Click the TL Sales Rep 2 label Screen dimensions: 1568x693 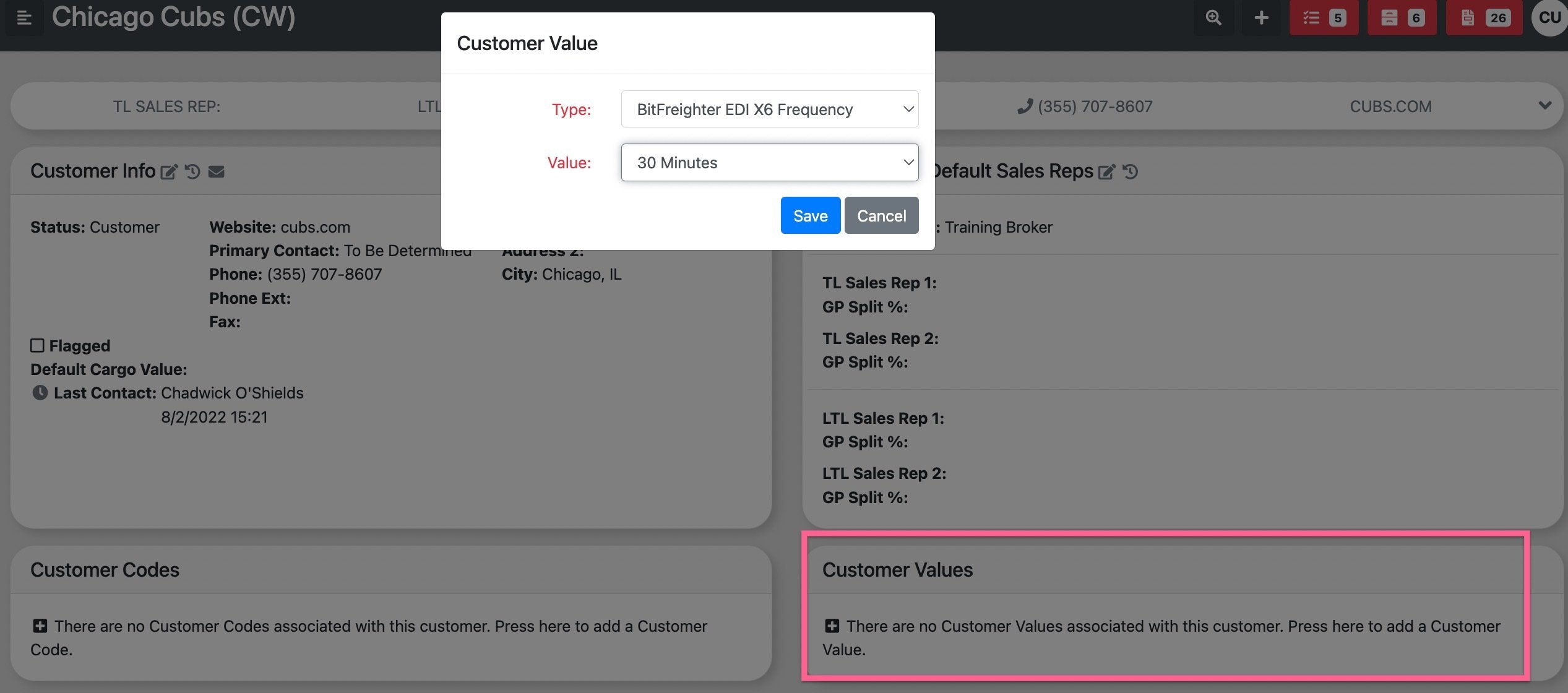click(880, 338)
